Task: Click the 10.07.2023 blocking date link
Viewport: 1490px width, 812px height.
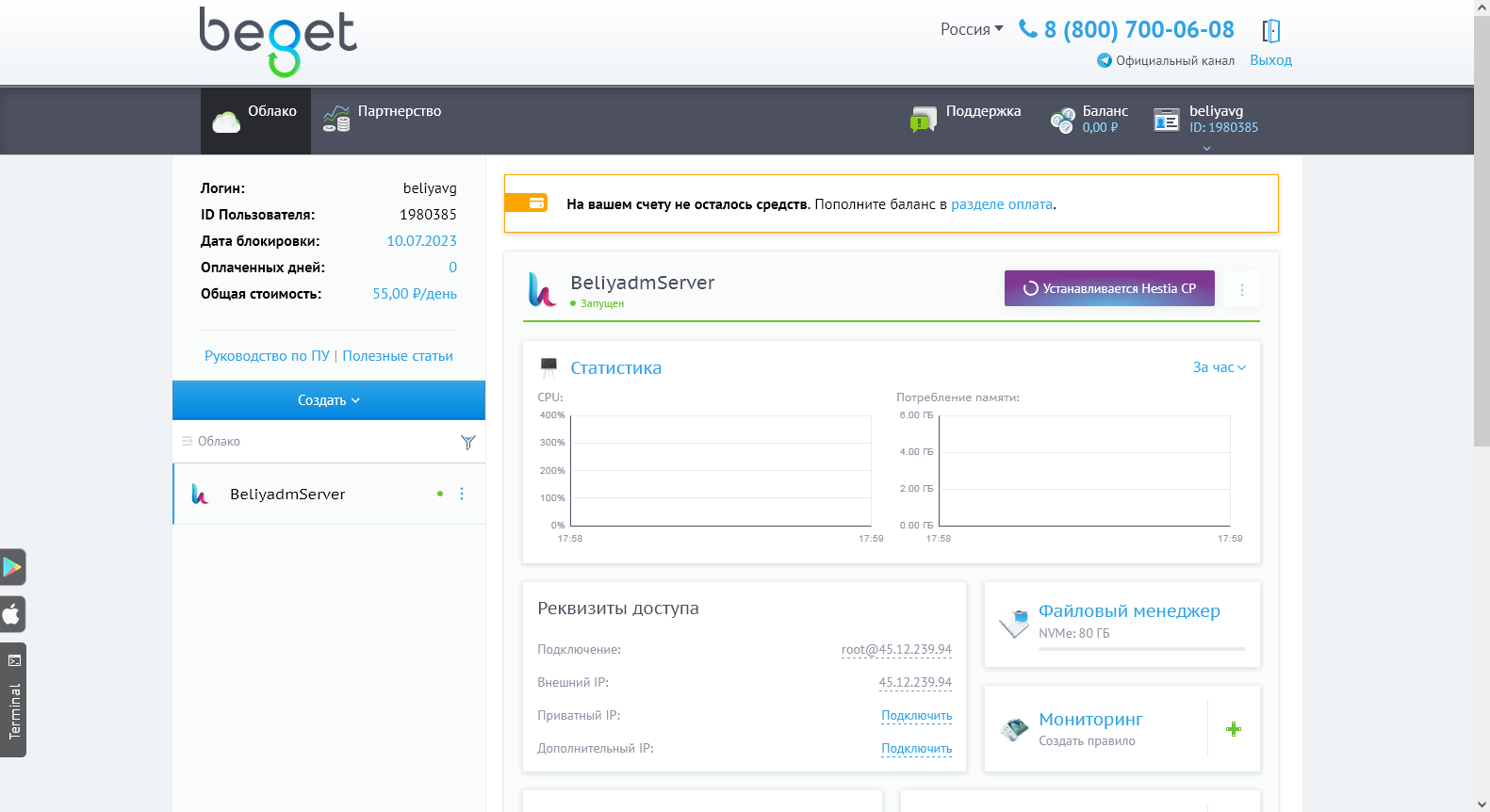Action: click(421, 241)
